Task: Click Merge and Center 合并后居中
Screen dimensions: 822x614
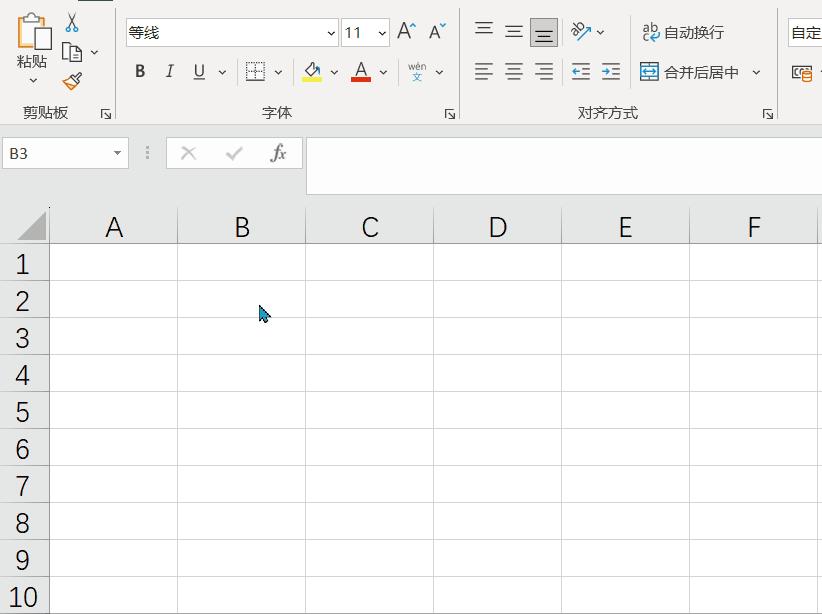Action: (689, 72)
